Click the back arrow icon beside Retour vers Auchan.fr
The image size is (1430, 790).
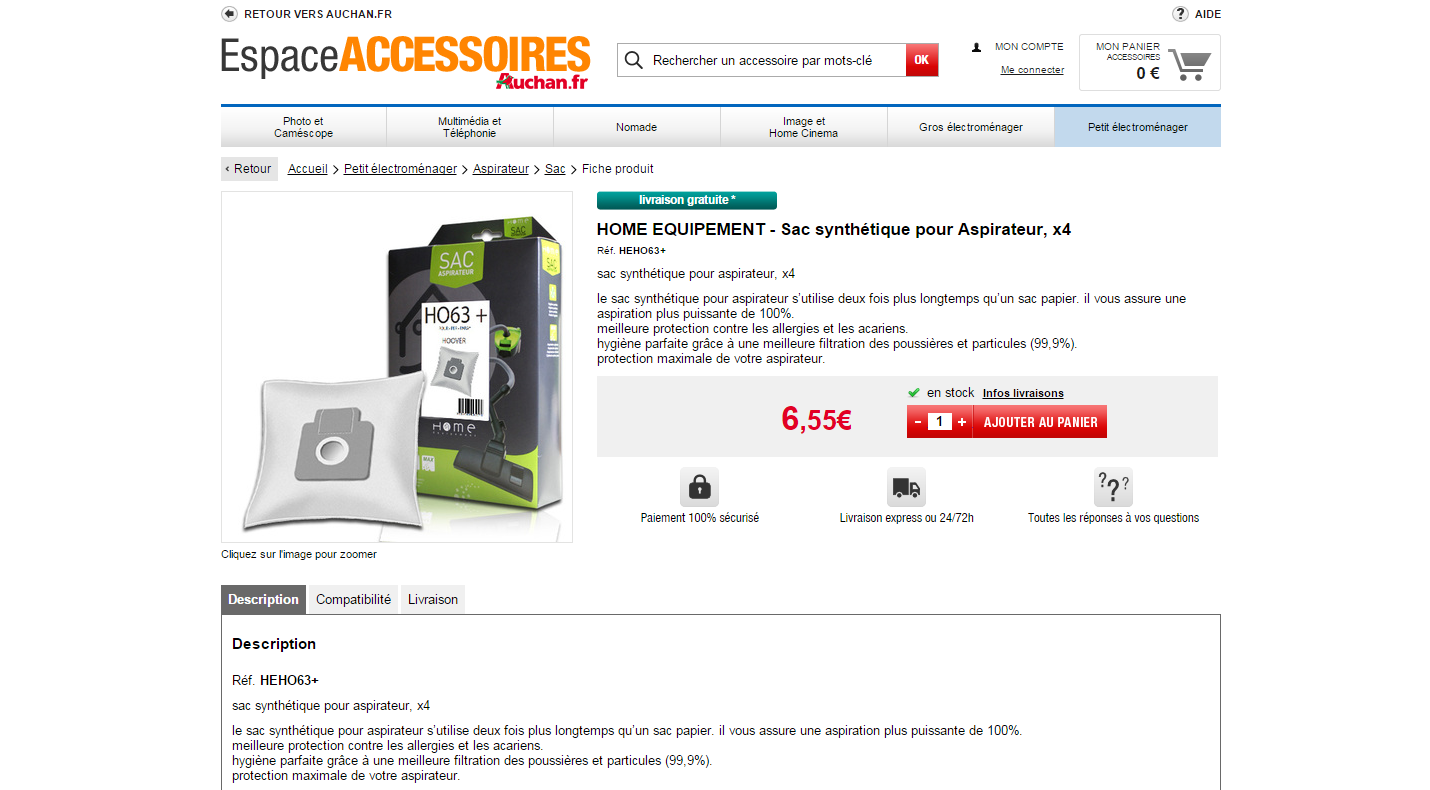tap(229, 14)
